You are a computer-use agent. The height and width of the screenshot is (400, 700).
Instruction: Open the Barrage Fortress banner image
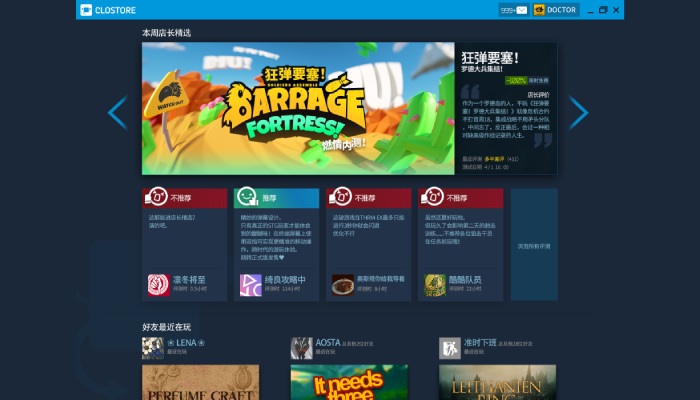(298, 108)
